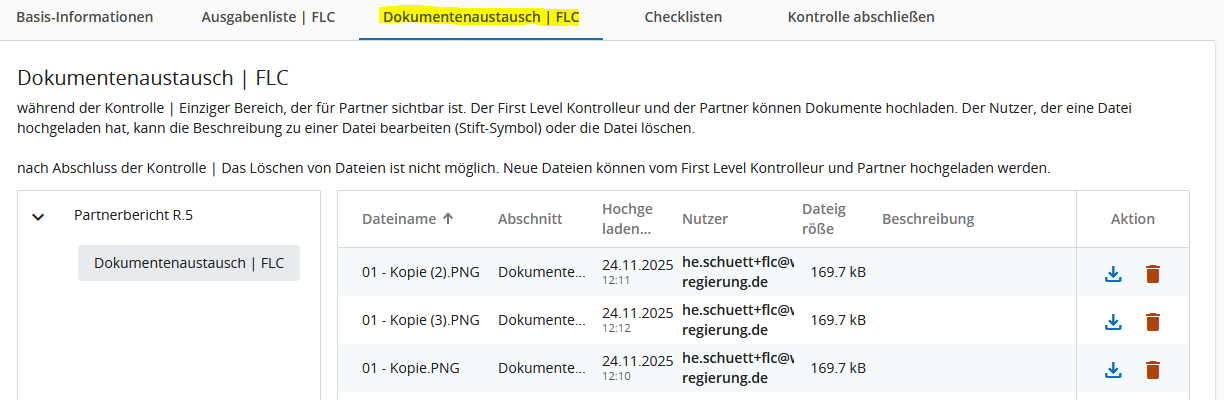1224x400 pixels.
Task: Go to the Checklisten tab
Action: [683, 17]
